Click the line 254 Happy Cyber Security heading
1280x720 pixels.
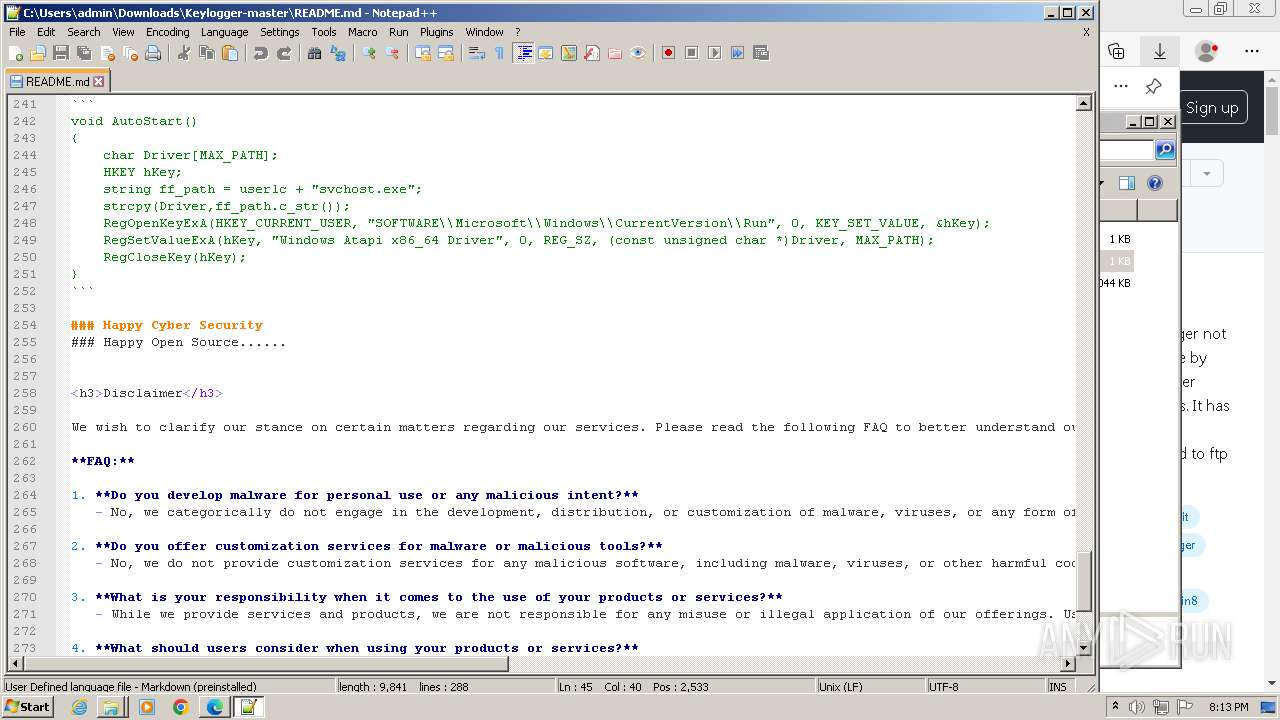[x=167, y=325]
